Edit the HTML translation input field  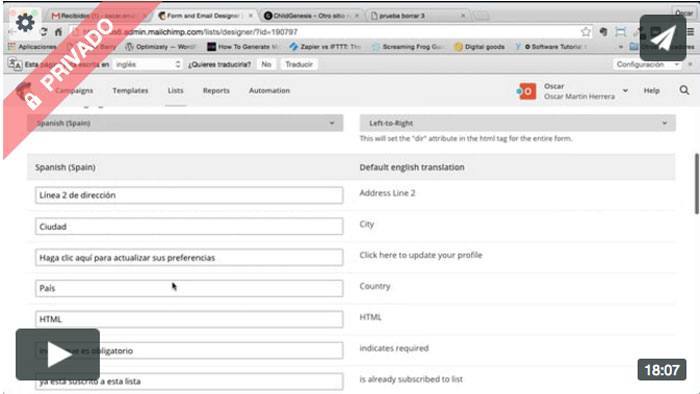coord(189,319)
